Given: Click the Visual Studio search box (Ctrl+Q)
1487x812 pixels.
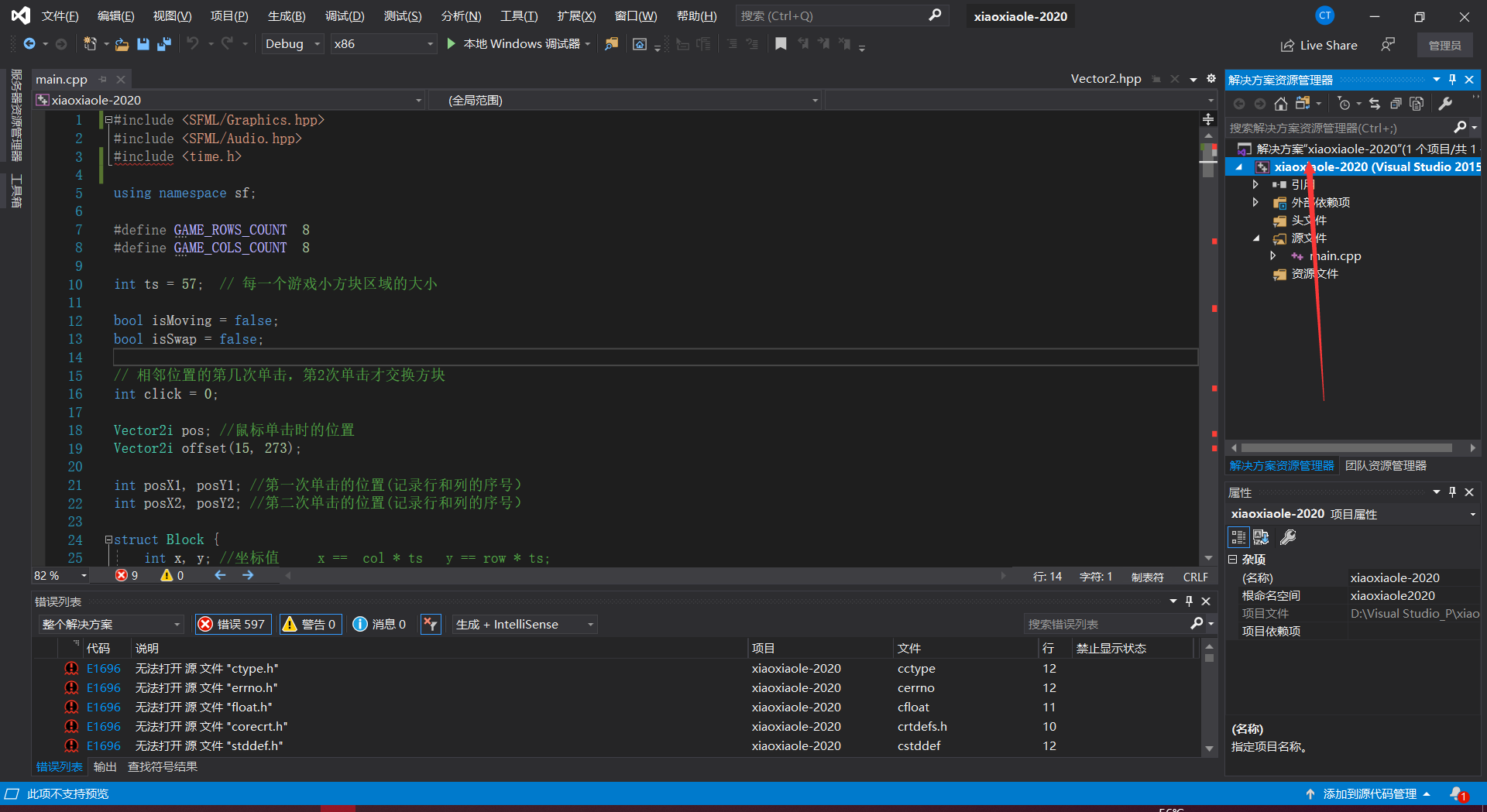Looking at the screenshot, I should [841, 15].
